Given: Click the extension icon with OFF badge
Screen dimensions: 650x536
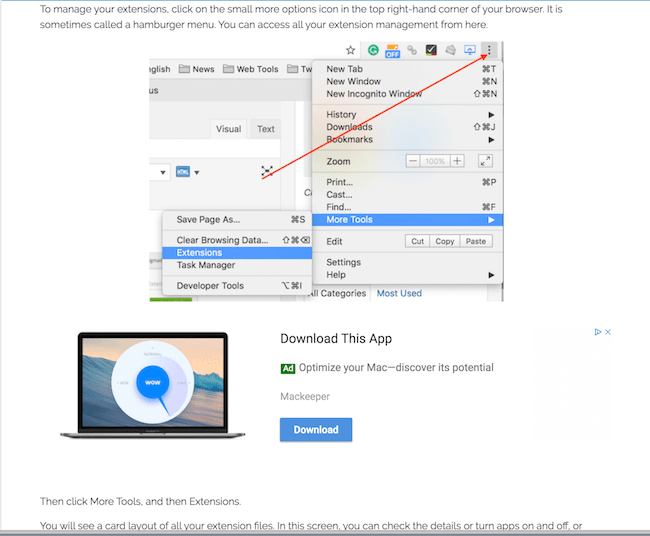Looking at the screenshot, I should 393,50.
